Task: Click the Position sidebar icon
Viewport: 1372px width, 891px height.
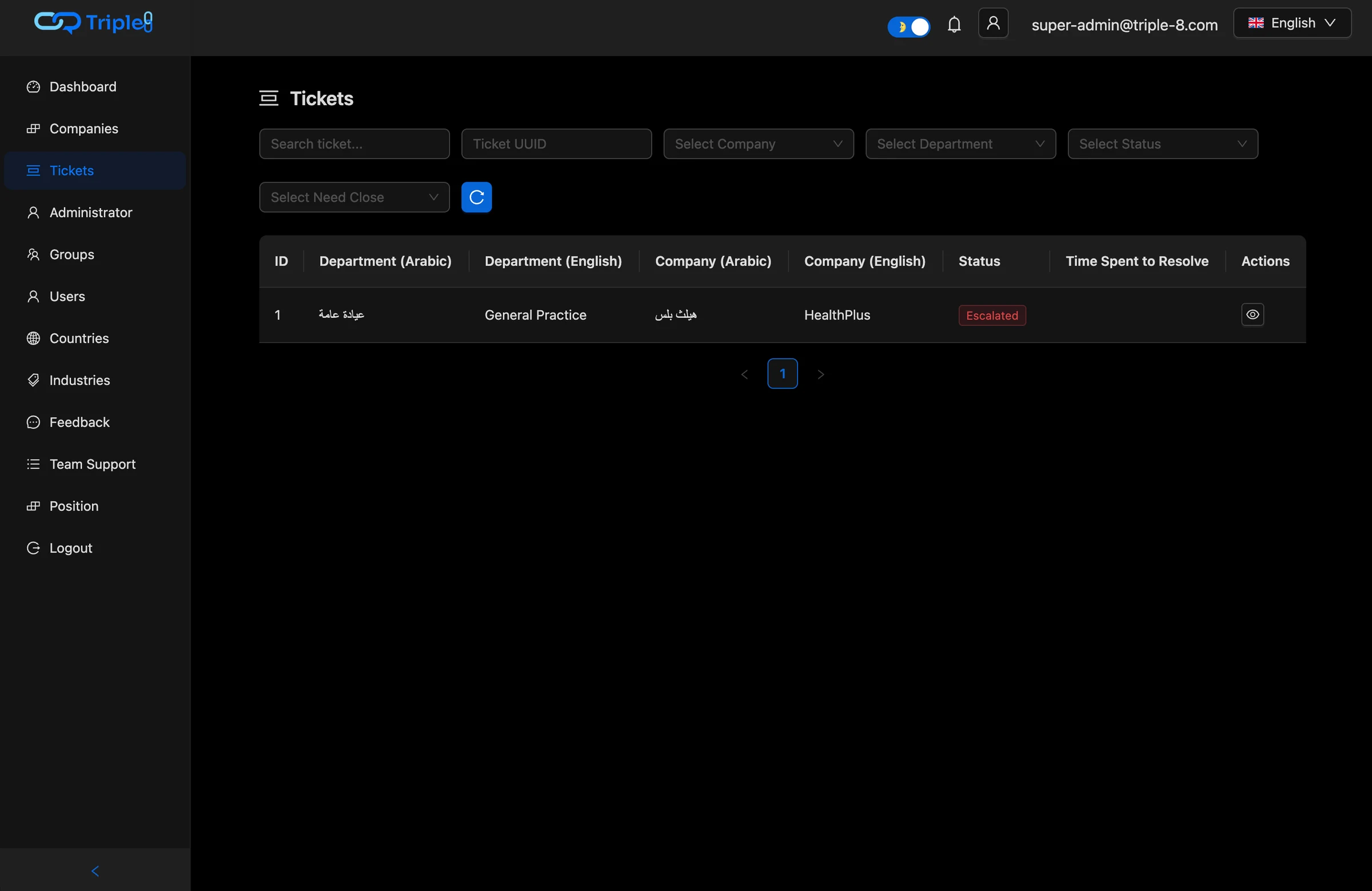Action: (33, 506)
